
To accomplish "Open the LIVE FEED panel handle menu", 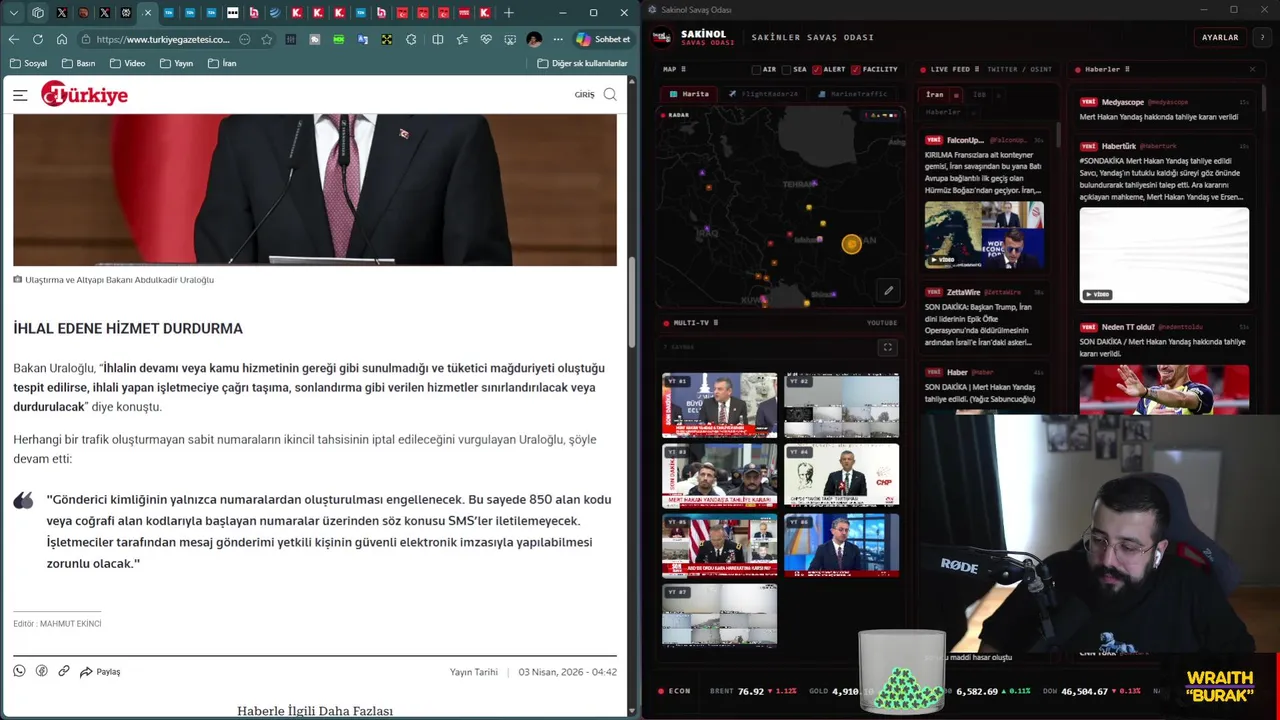I will [979, 69].
